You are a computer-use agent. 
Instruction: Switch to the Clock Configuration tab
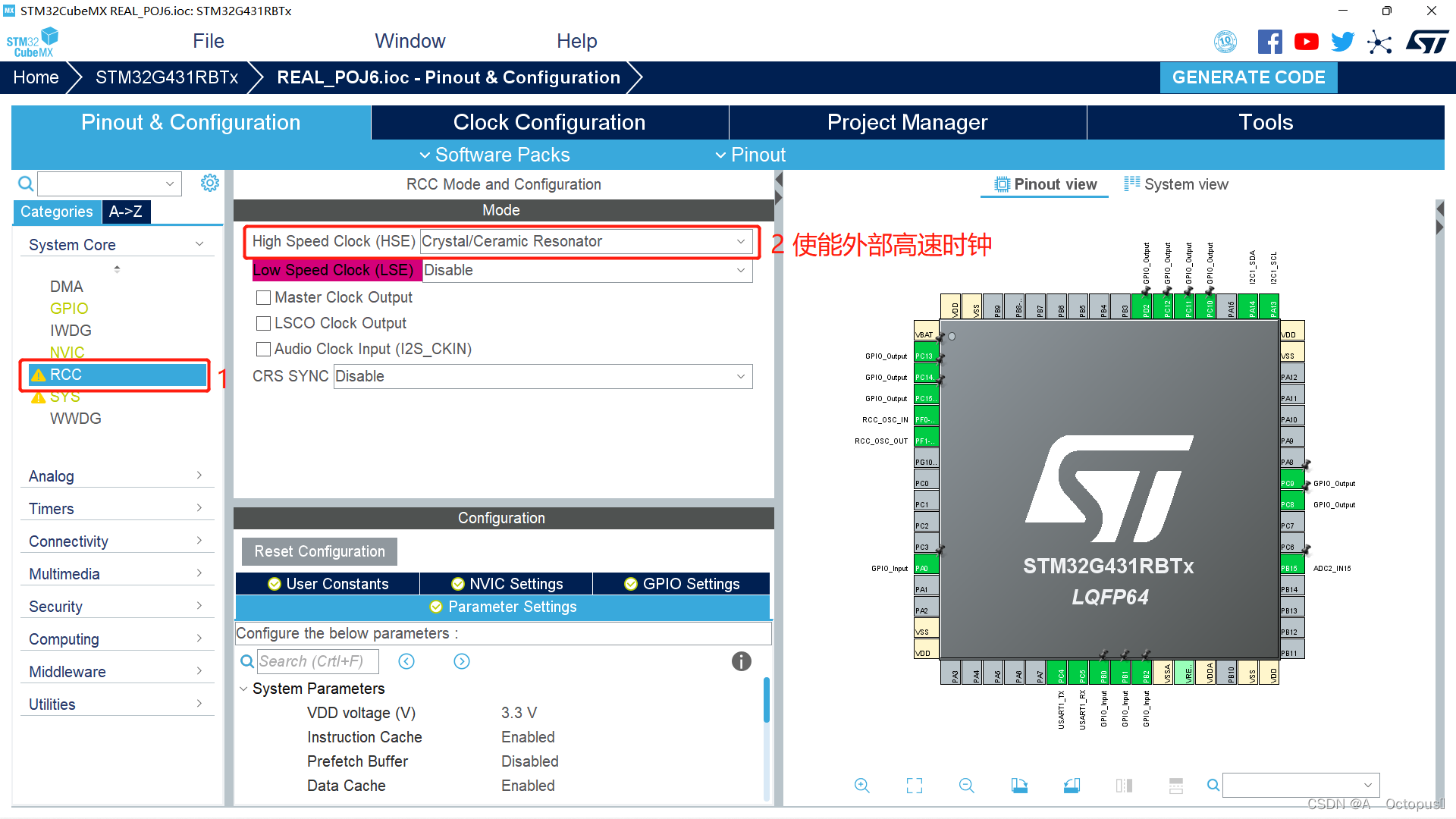click(550, 122)
